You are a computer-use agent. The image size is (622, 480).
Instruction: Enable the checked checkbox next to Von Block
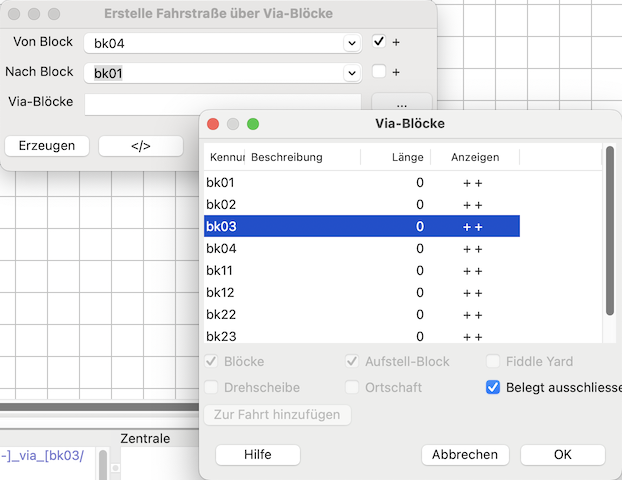click(379, 42)
